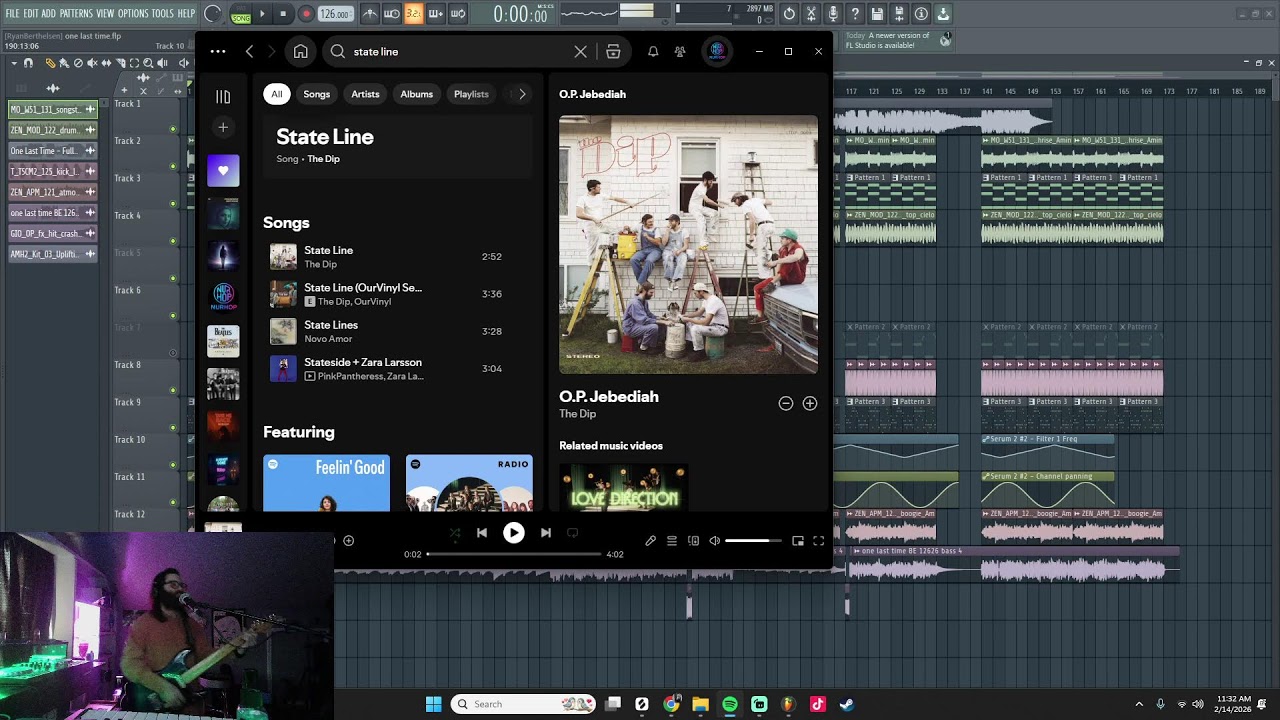The width and height of the screenshot is (1280, 720).
Task: Go back in Spotify navigation
Action: [250, 51]
